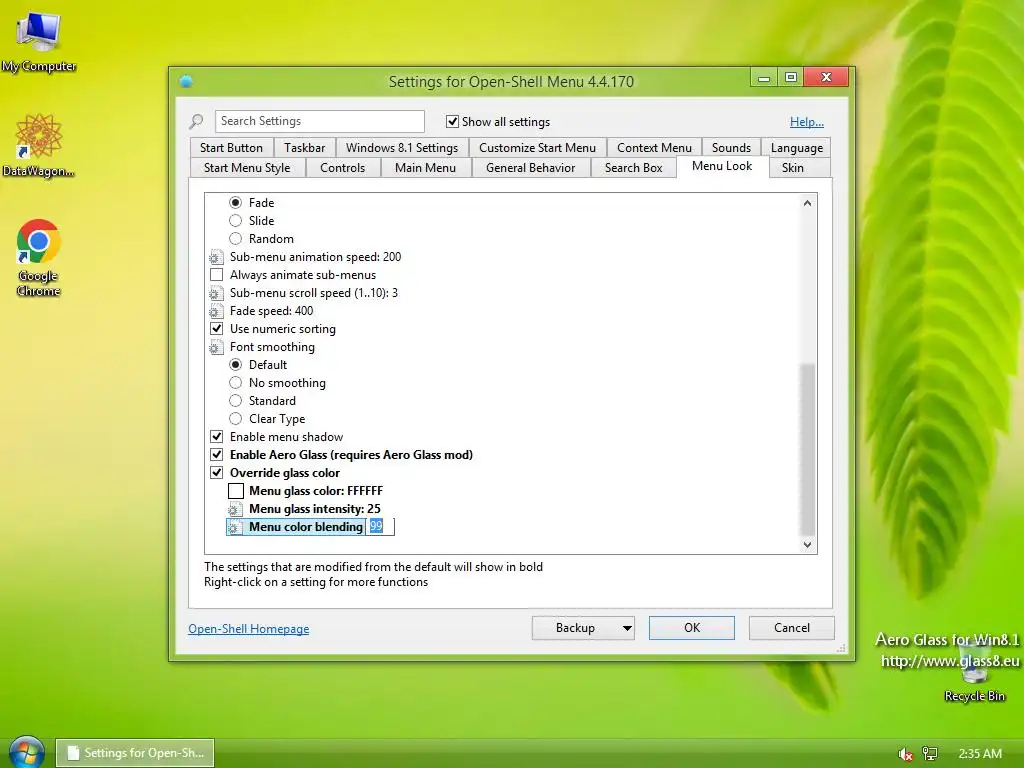The height and width of the screenshot is (768, 1024).
Task: Toggle Enable menu shadow checkbox
Action: (x=217, y=437)
